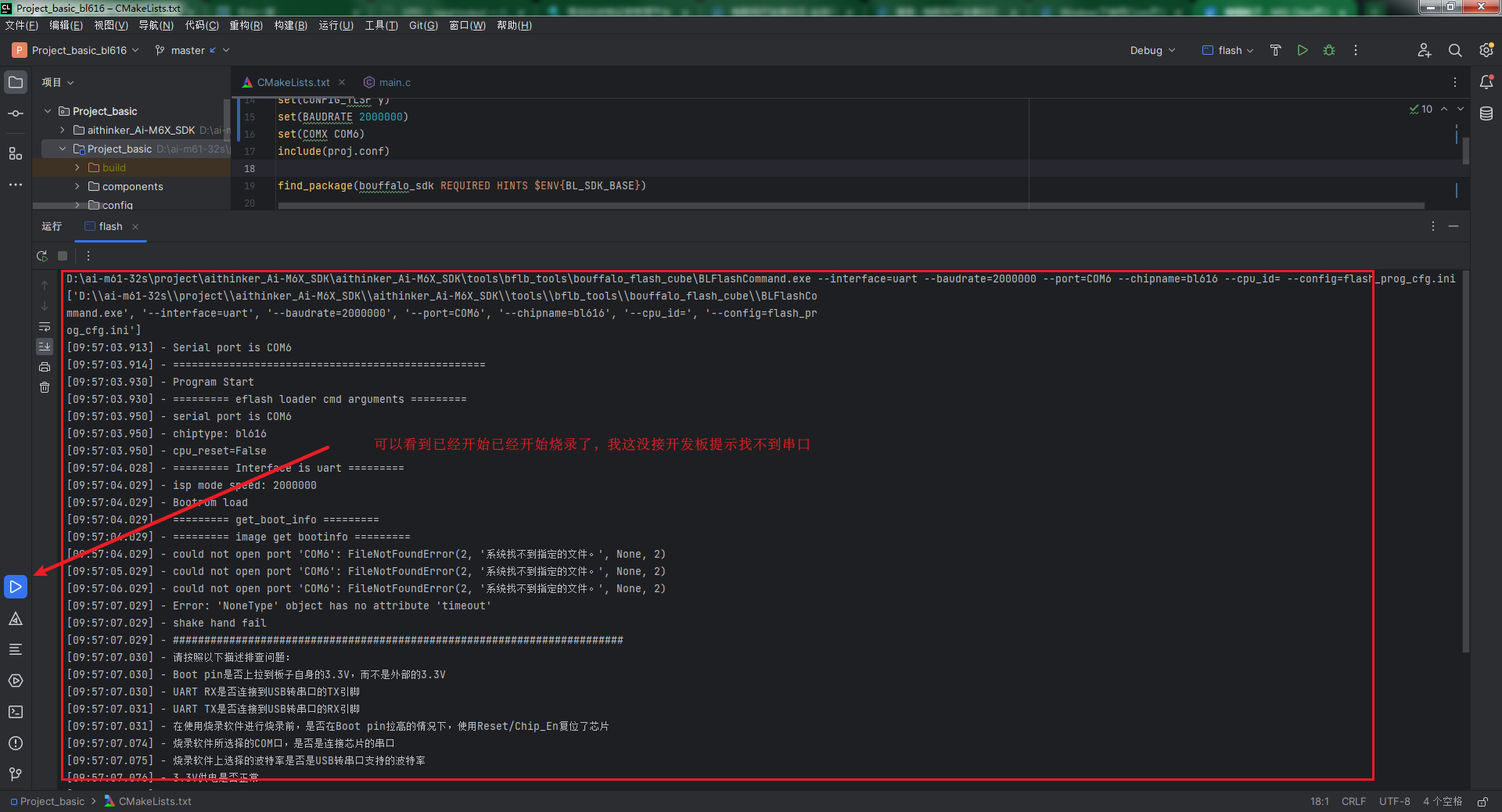Close the CMakeLists.txt tab
This screenshot has width=1502, height=812.
[342, 82]
